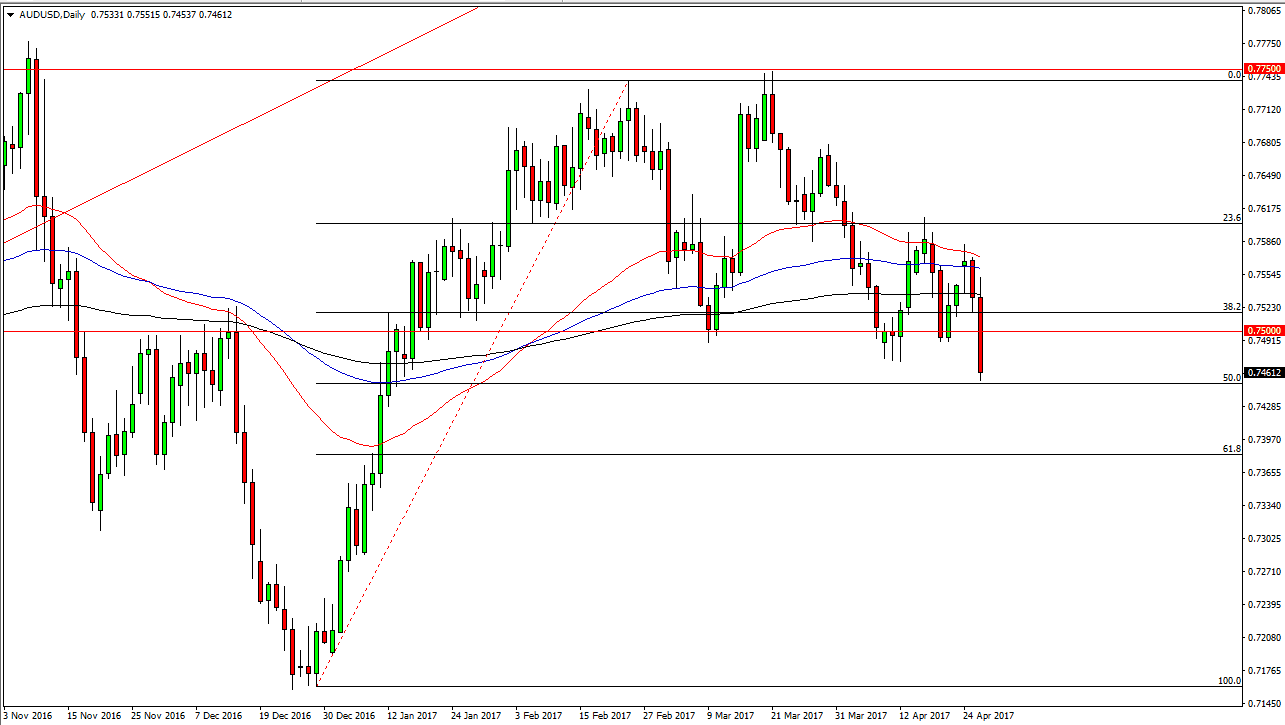Click the 7 Dec 2016 date label
This screenshot has width=1285, height=725.
coord(218,716)
